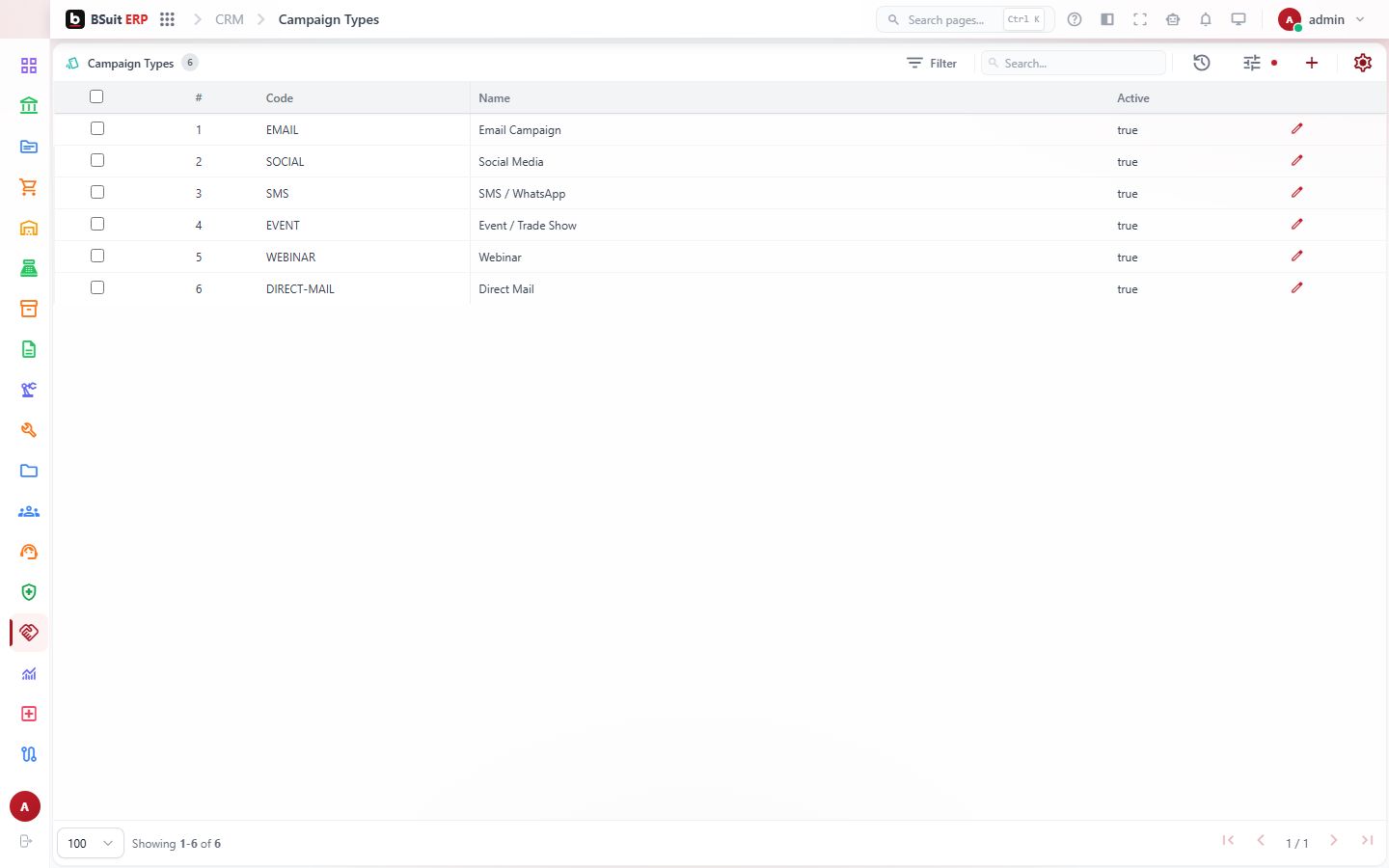Edit the Email Campaign row
The height and width of the screenshot is (868, 1389).
[1297, 128]
